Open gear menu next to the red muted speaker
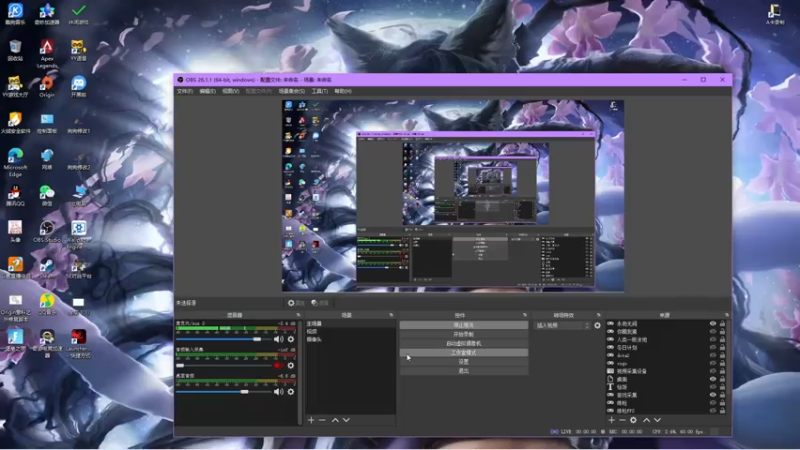Screen dimensions: 800x450 [291, 365]
